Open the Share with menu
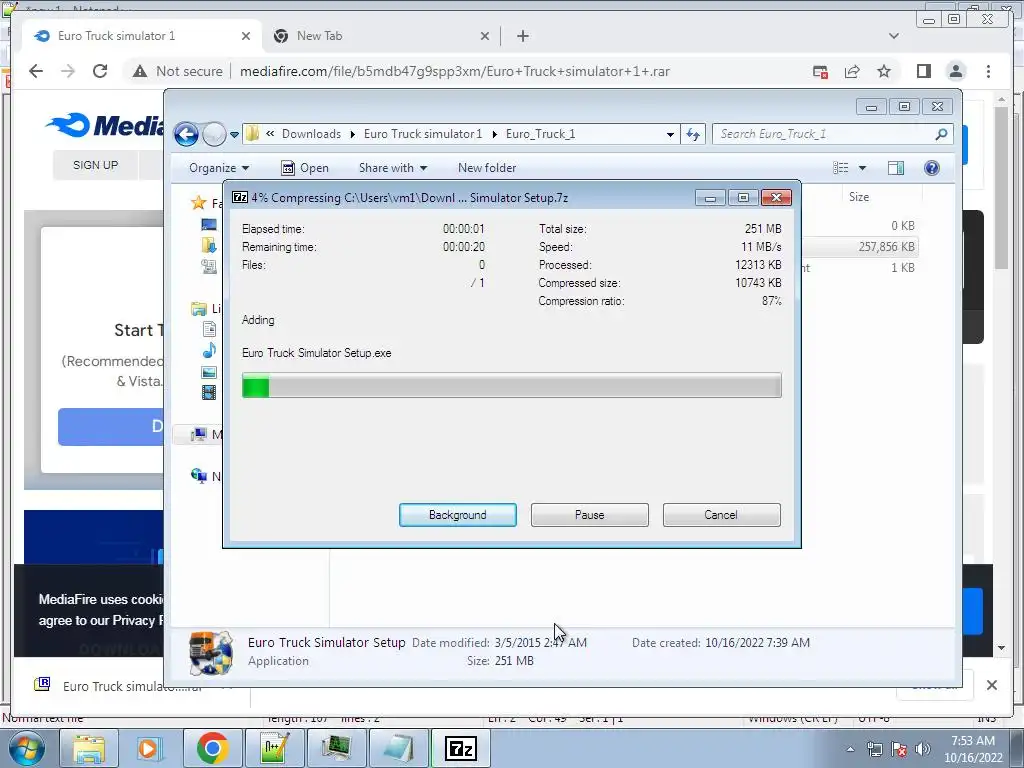The image size is (1024, 768). 392,168
